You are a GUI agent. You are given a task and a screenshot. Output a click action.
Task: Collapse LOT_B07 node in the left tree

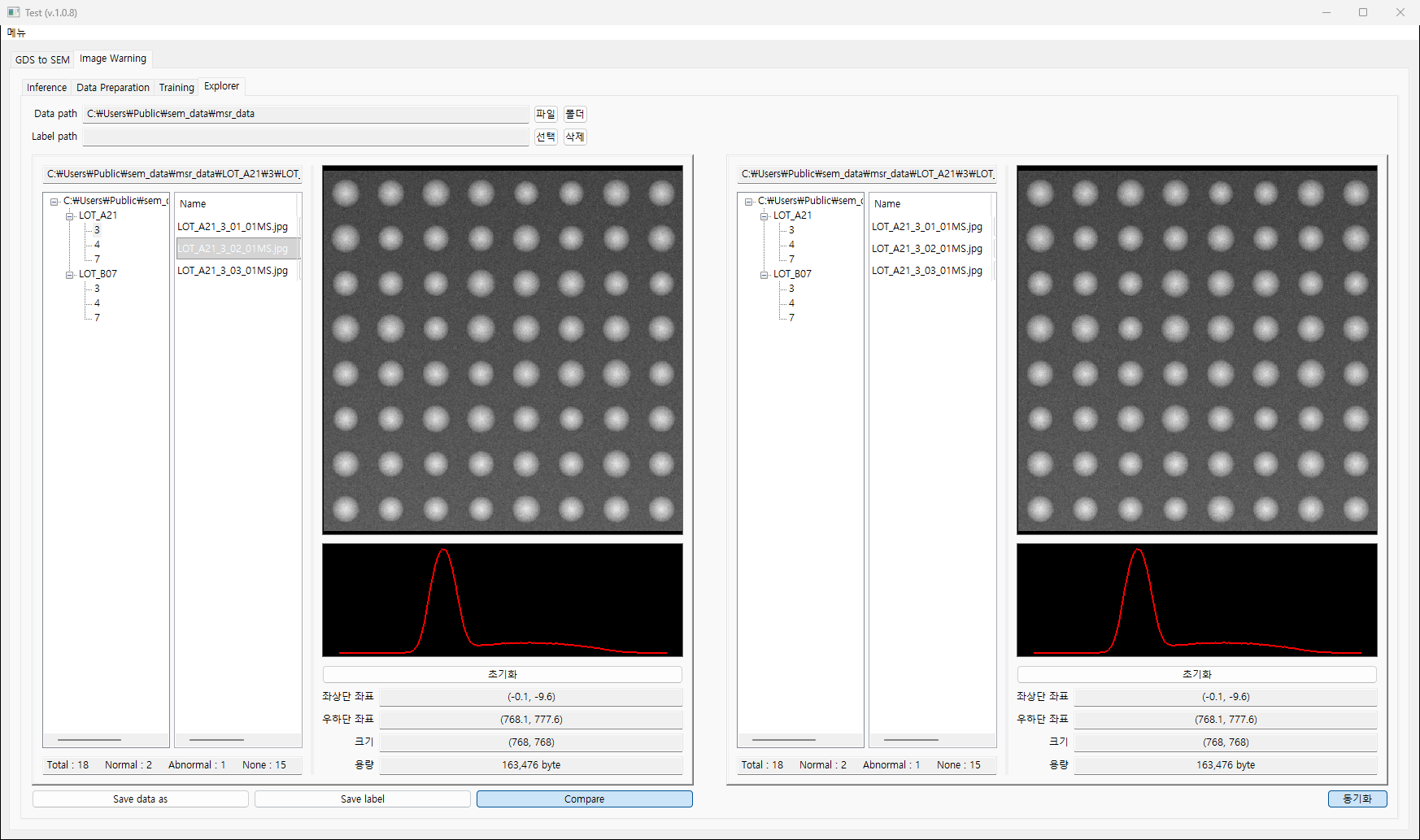[x=70, y=275]
